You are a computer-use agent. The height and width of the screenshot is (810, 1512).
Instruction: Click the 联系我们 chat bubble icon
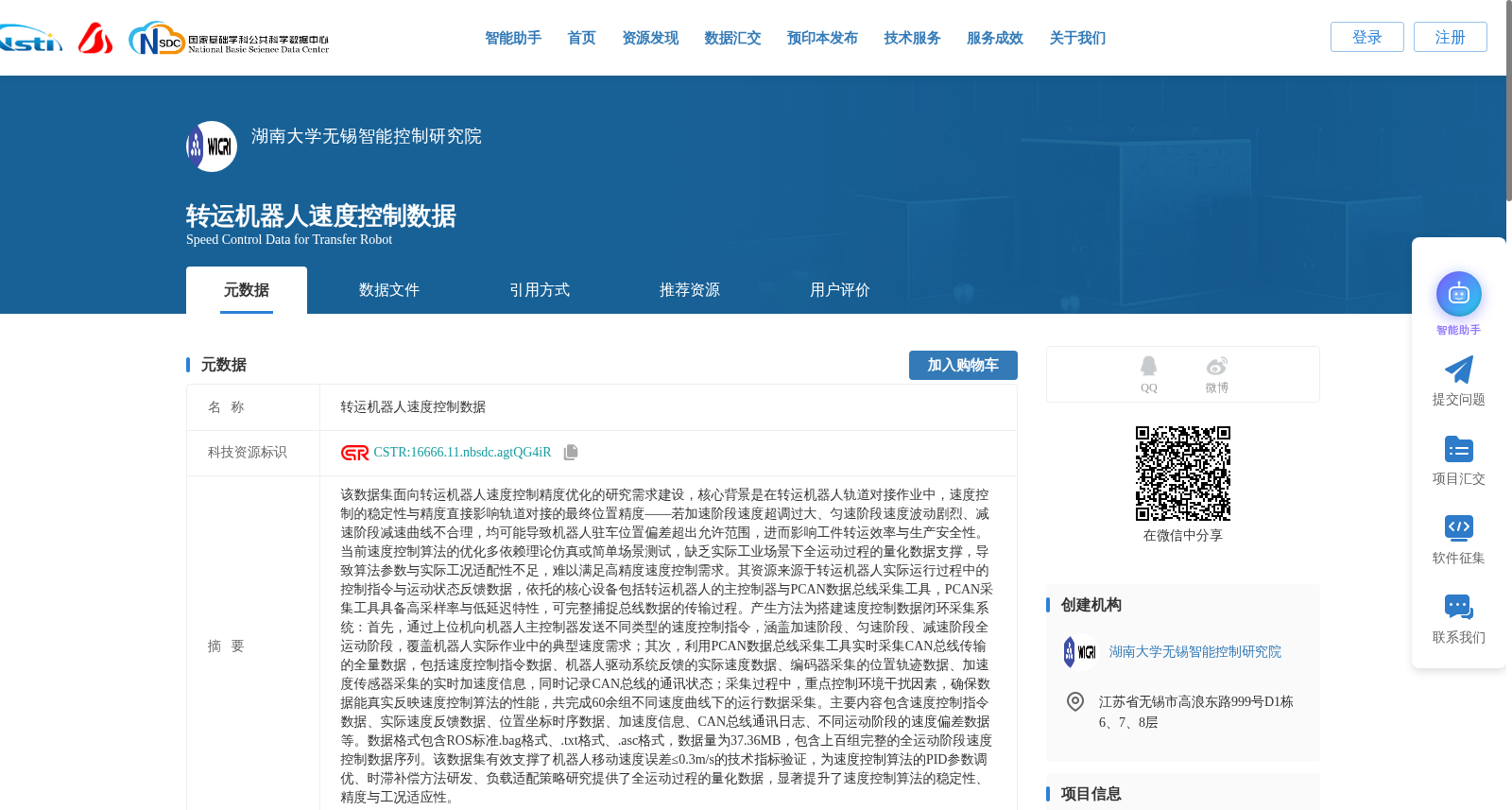click(1458, 607)
